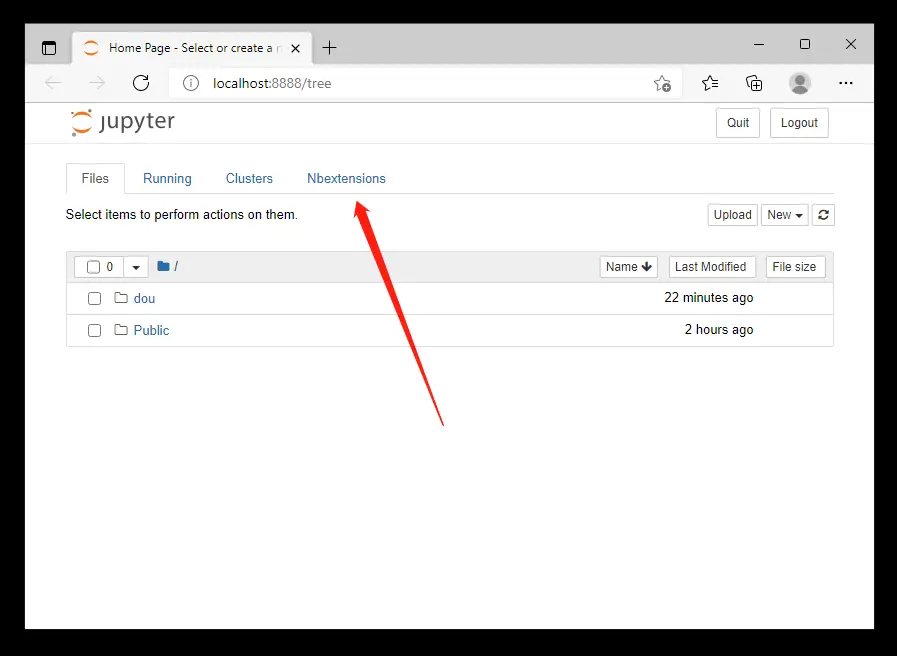Click the root folder breadcrumb icon

pos(163,267)
